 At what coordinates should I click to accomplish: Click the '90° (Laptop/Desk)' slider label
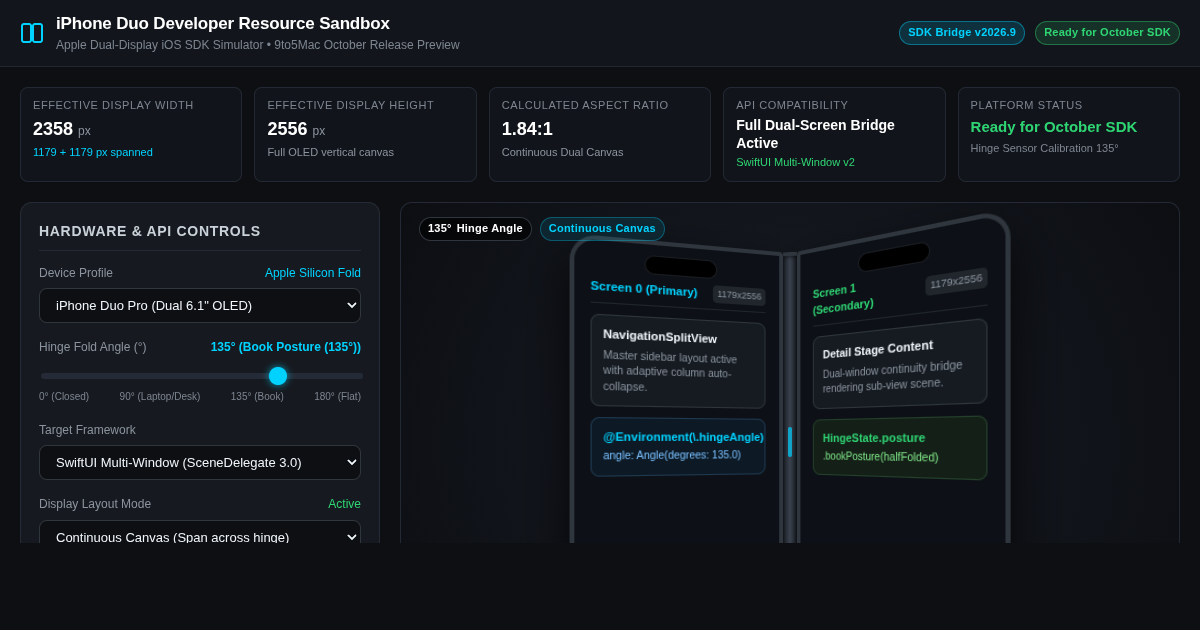160,397
